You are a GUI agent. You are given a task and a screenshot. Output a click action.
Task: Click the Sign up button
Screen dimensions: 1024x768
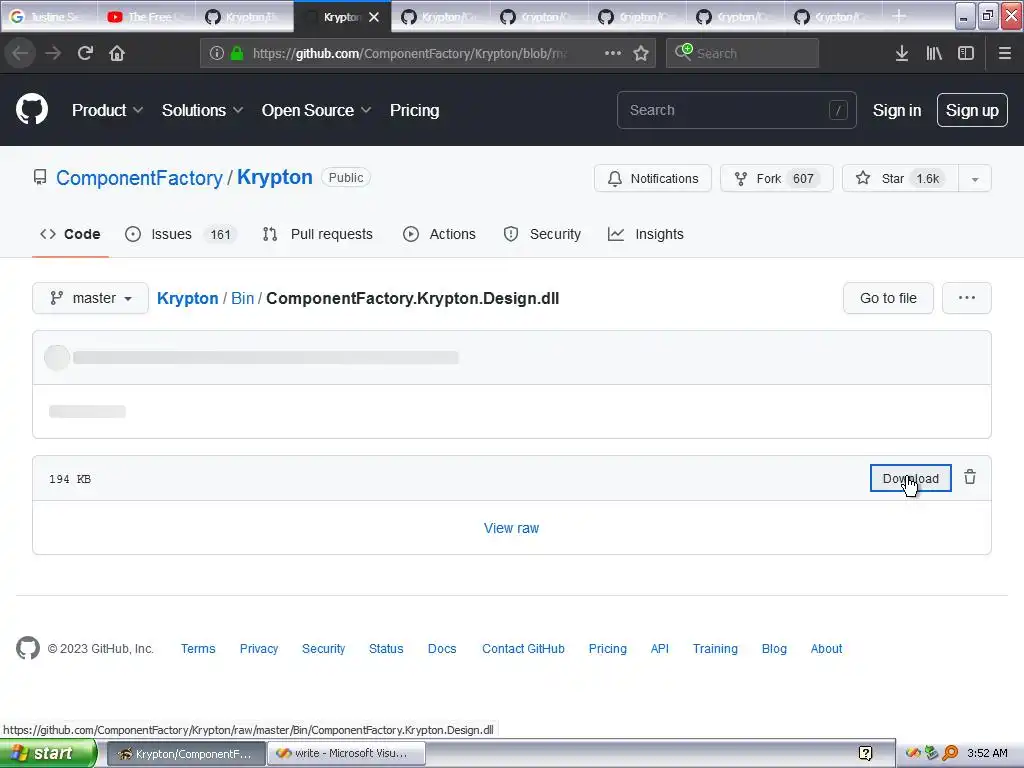[972, 110]
